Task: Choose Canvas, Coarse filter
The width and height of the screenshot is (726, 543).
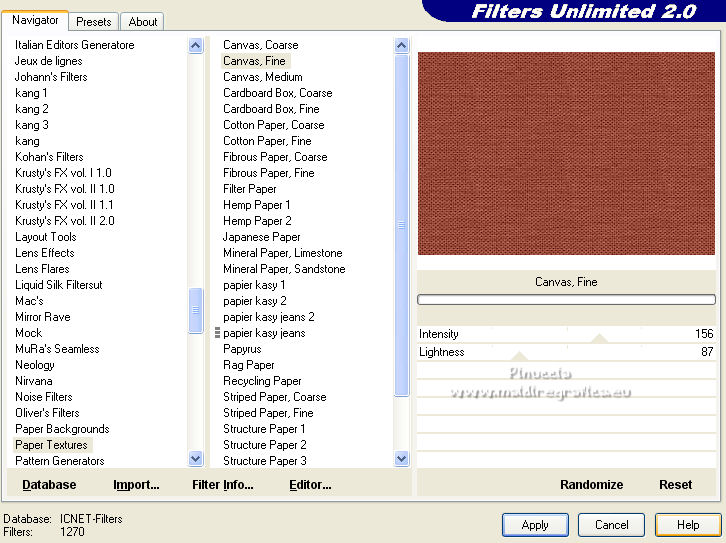Action: tap(261, 45)
